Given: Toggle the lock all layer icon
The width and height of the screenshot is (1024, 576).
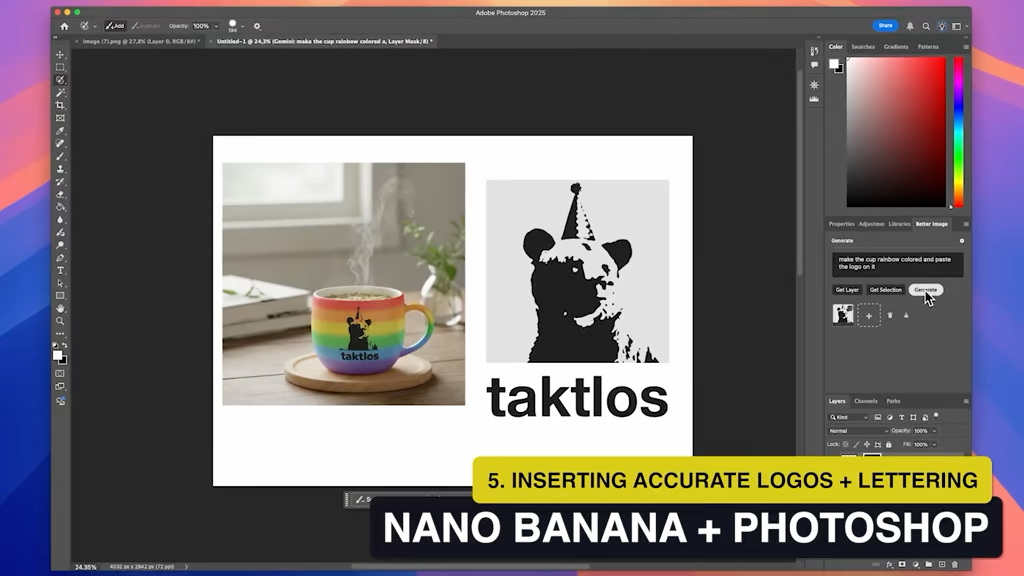Looking at the screenshot, I should pyautogui.click(x=887, y=444).
